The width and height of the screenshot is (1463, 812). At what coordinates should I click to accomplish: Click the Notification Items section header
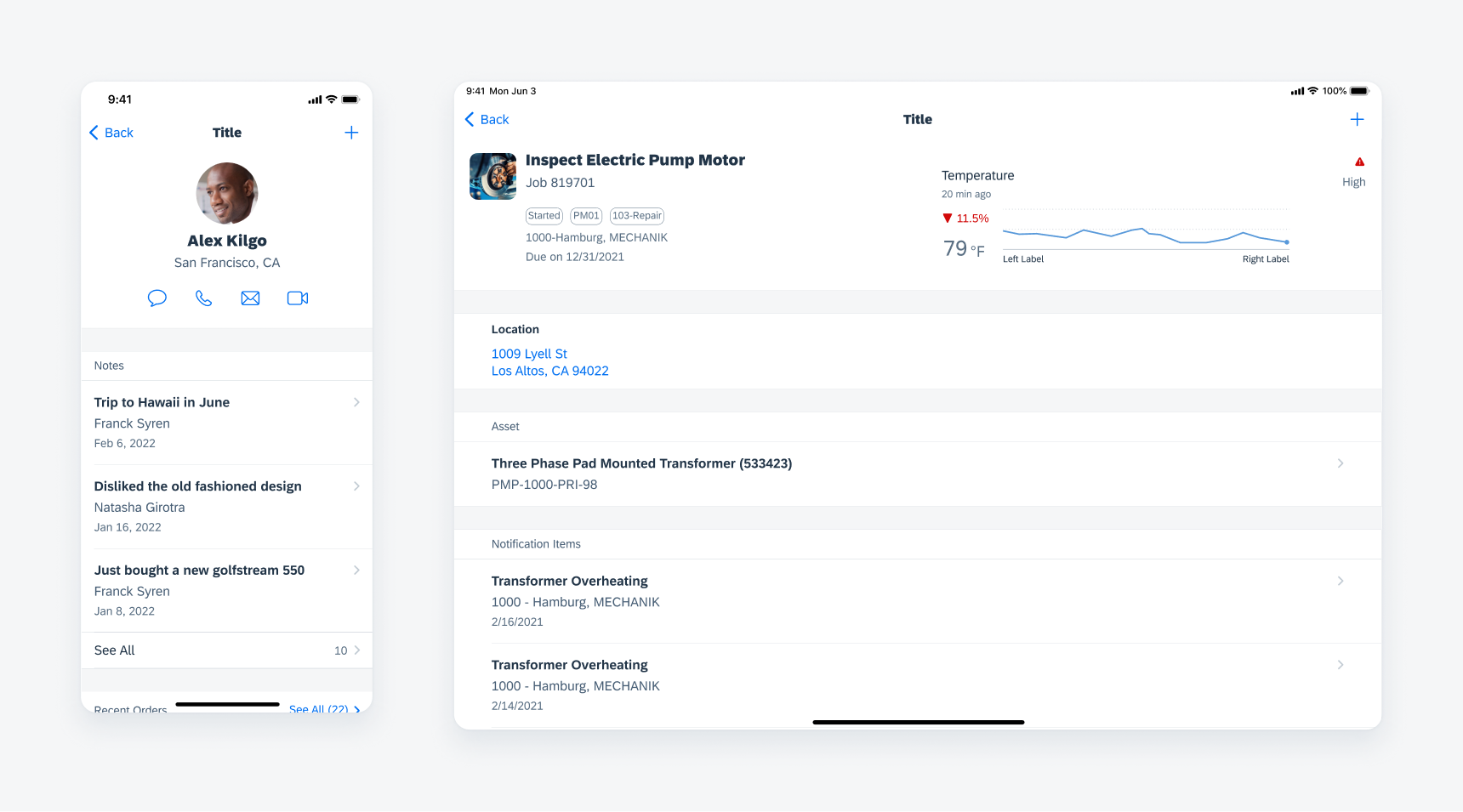point(536,544)
